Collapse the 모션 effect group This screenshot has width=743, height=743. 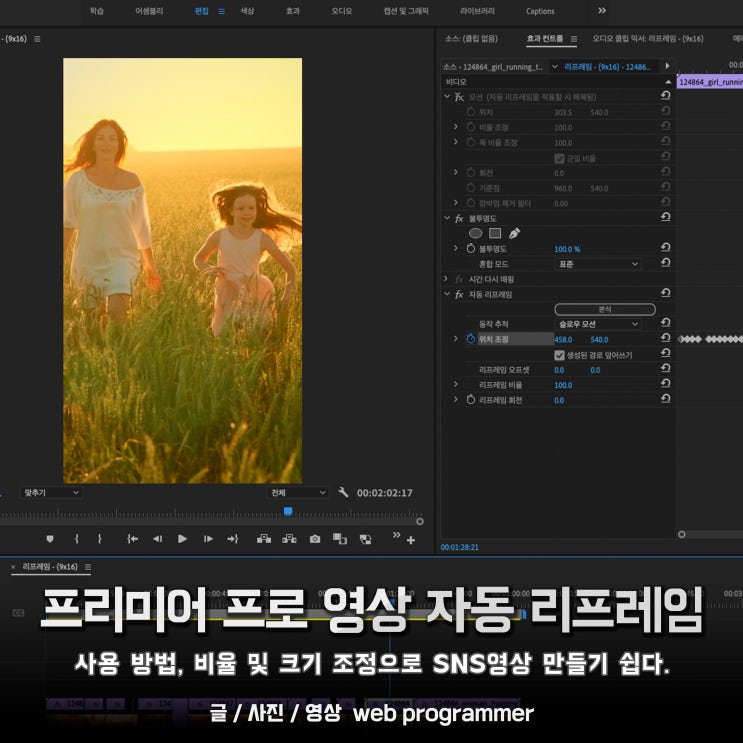pos(447,97)
